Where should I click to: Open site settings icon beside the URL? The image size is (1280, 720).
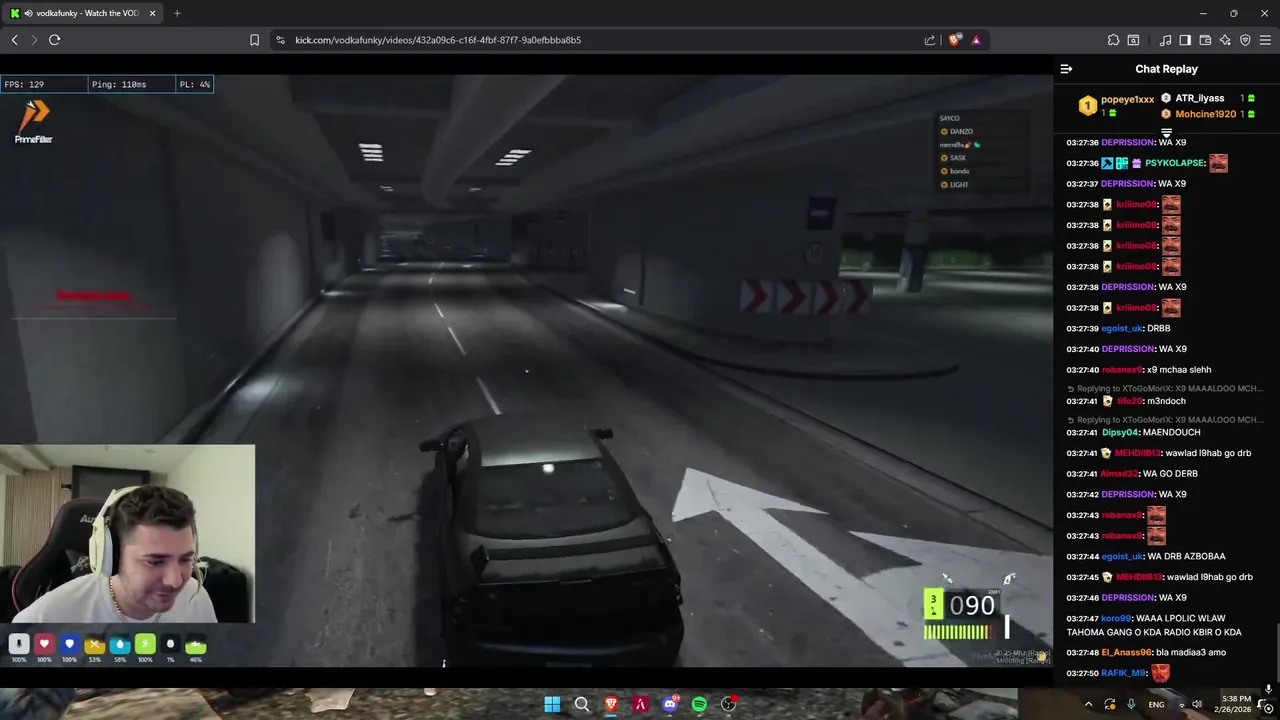[280, 40]
